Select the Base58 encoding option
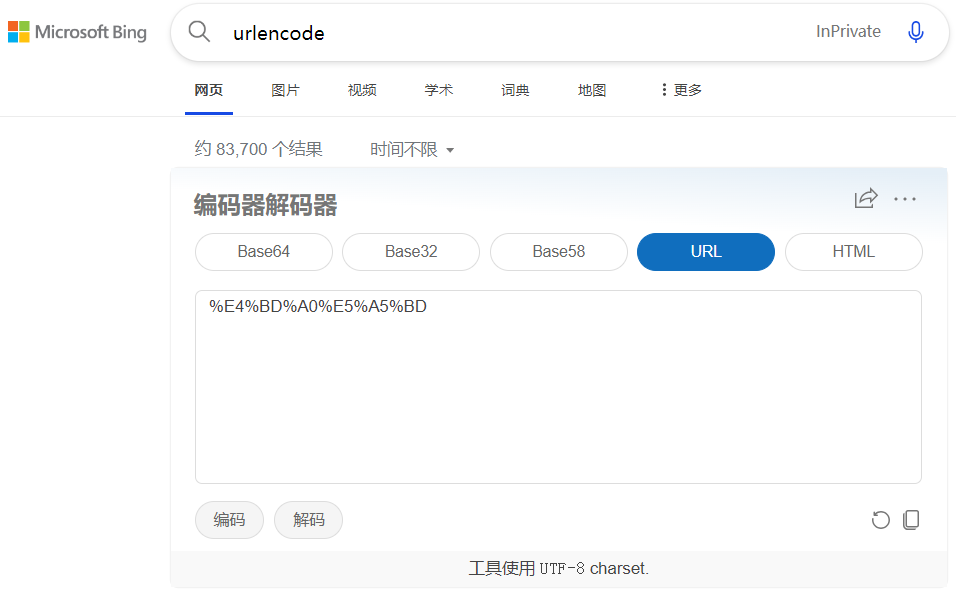Screen dimensions: 956x590 click(558, 252)
